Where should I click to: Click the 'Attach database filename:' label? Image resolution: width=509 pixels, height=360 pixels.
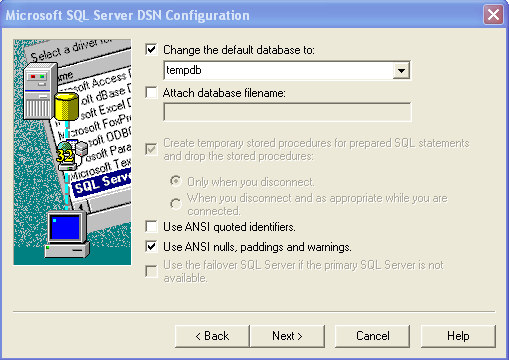[x=224, y=93]
